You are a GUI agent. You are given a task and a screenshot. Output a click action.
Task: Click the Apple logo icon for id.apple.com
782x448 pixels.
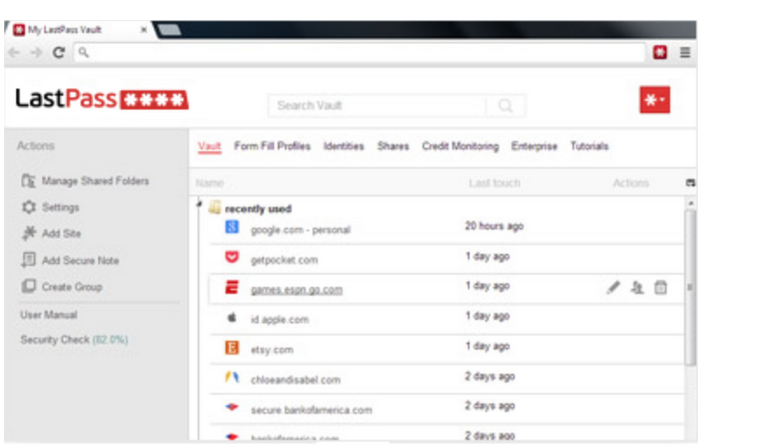(x=232, y=317)
